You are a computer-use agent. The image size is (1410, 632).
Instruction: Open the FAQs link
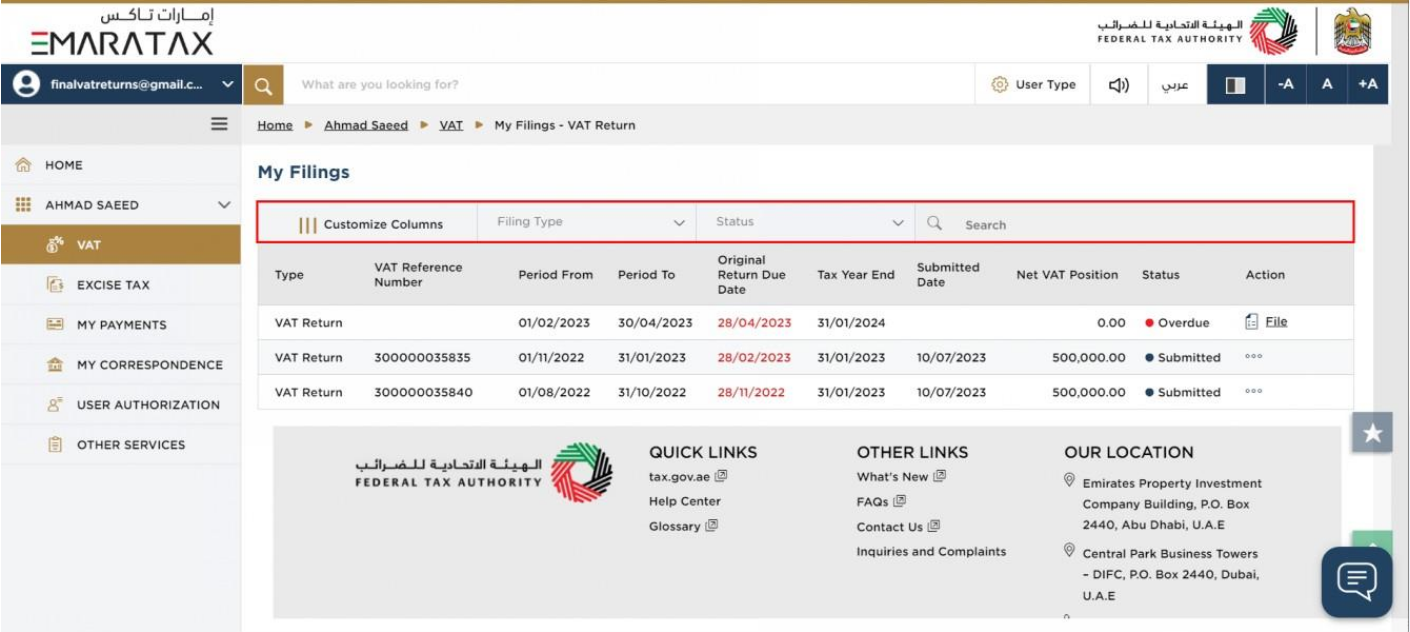(881, 502)
